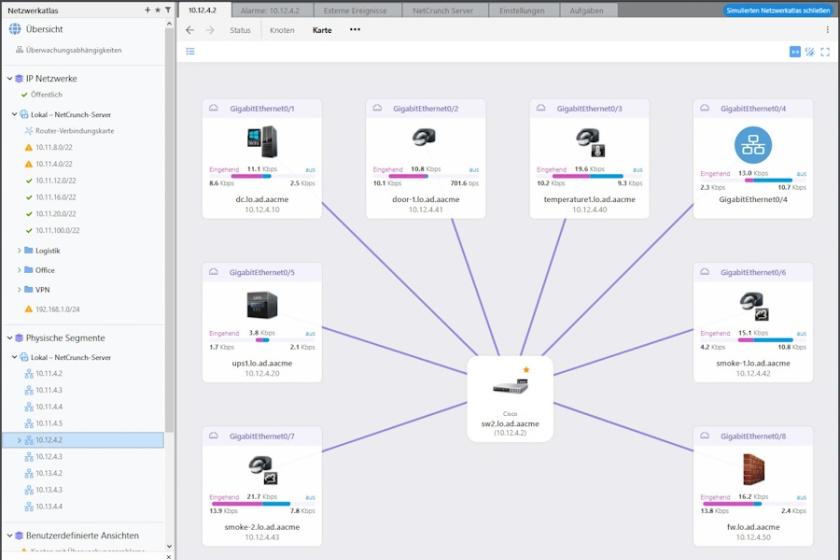
Task: Collapse Lokal – NetCrunch-Server under Physische Segmente
Action: coord(14,357)
